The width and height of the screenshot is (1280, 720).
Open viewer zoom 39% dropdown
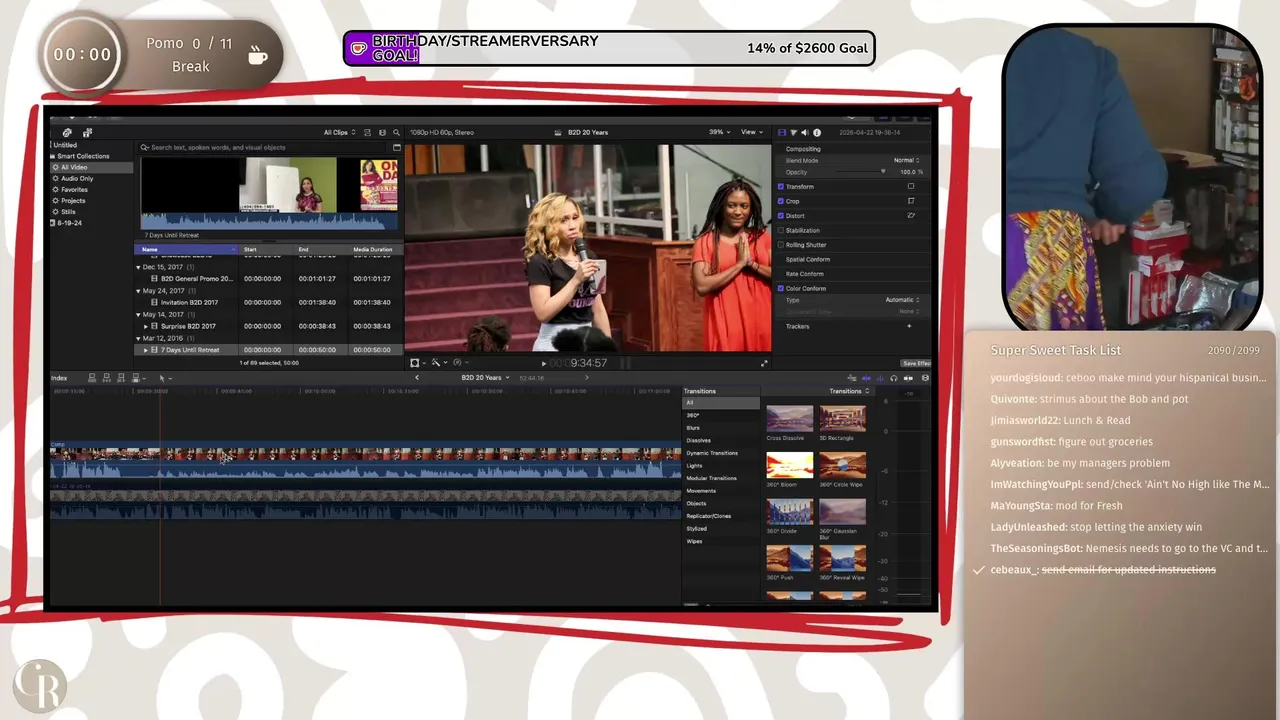[x=719, y=132]
